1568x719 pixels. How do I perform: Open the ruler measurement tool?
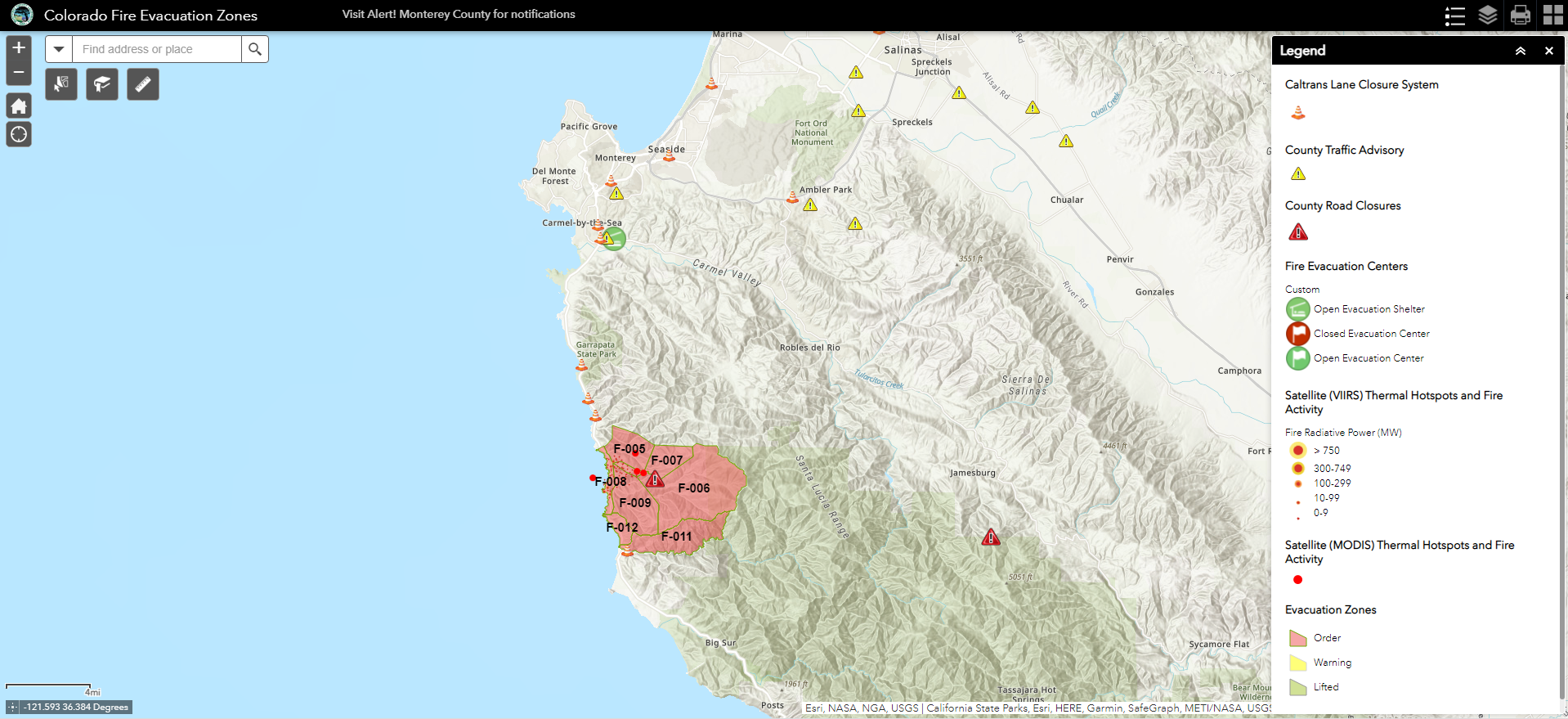(143, 84)
